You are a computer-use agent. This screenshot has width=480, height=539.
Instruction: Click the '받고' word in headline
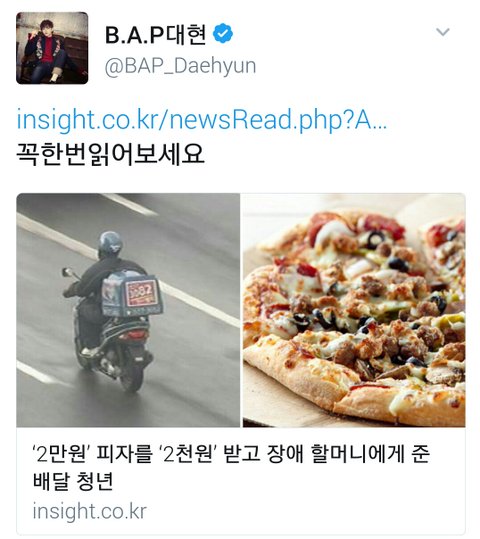241,454
